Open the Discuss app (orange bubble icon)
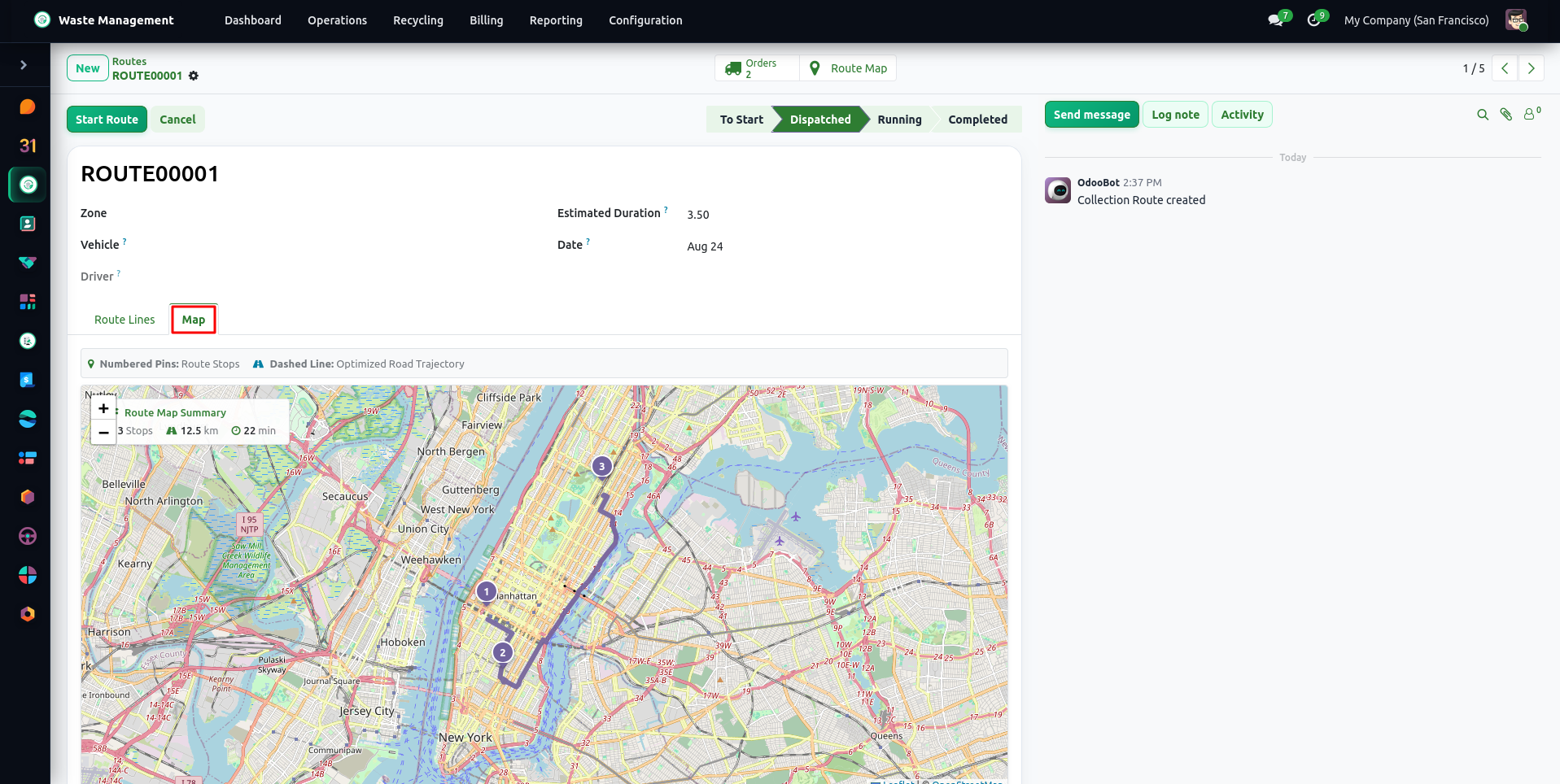 (x=28, y=107)
